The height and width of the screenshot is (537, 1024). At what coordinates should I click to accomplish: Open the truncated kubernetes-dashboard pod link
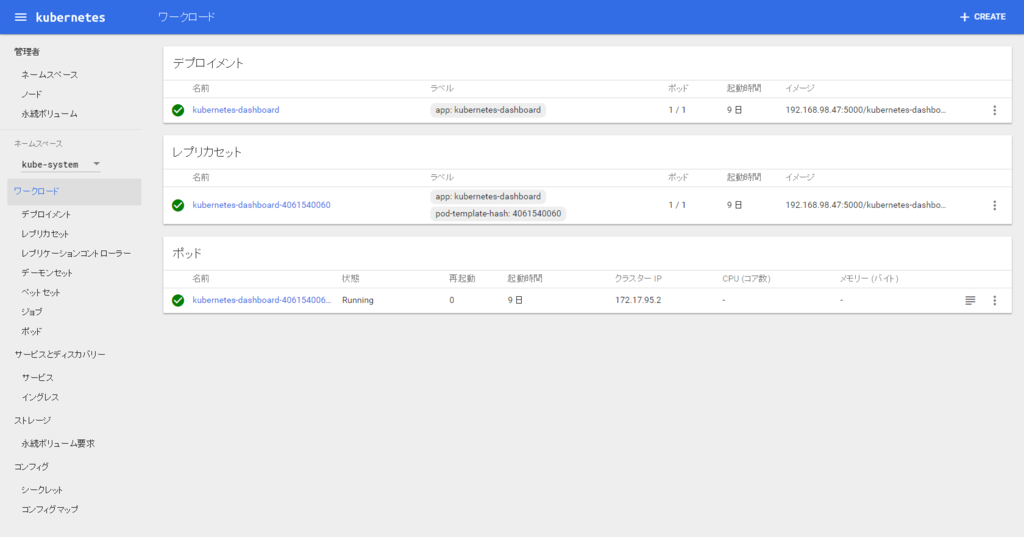click(261, 300)
